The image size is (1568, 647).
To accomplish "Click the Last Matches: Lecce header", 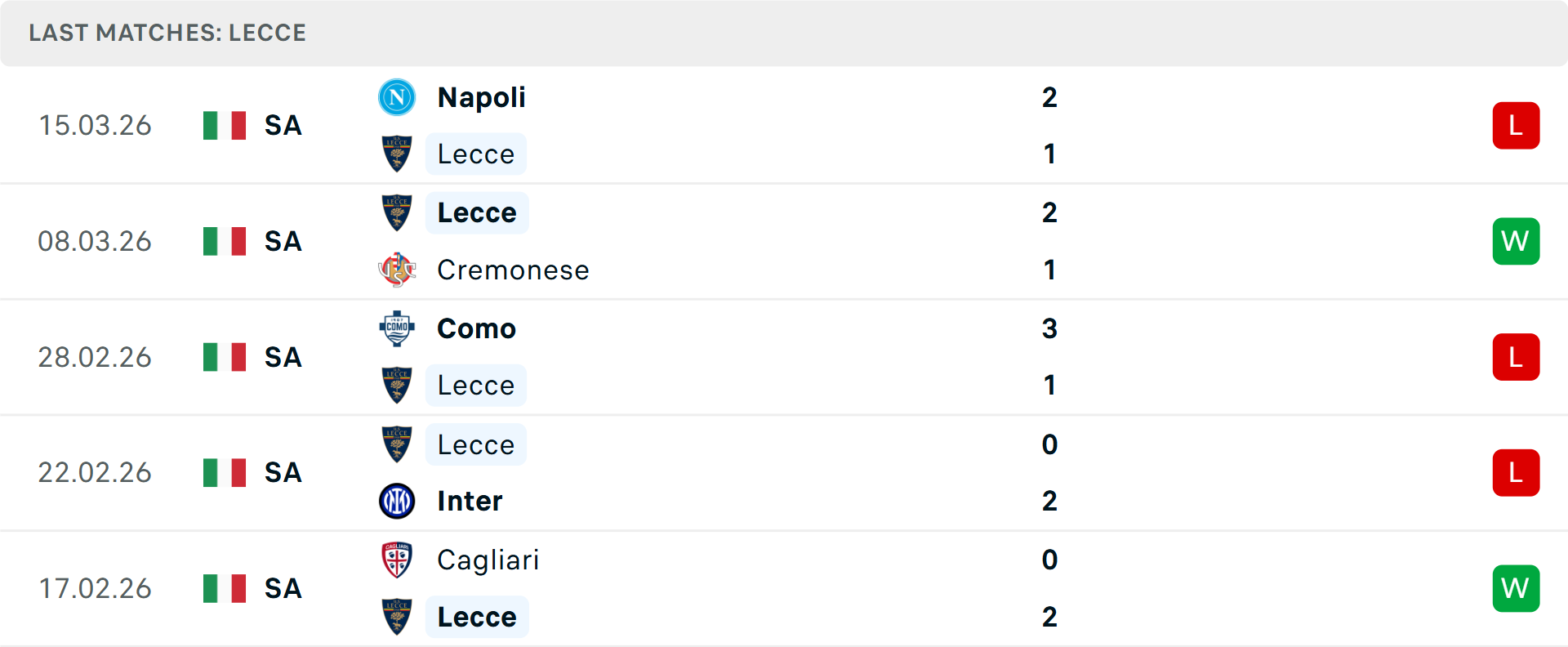I will (x=167, y=33).
